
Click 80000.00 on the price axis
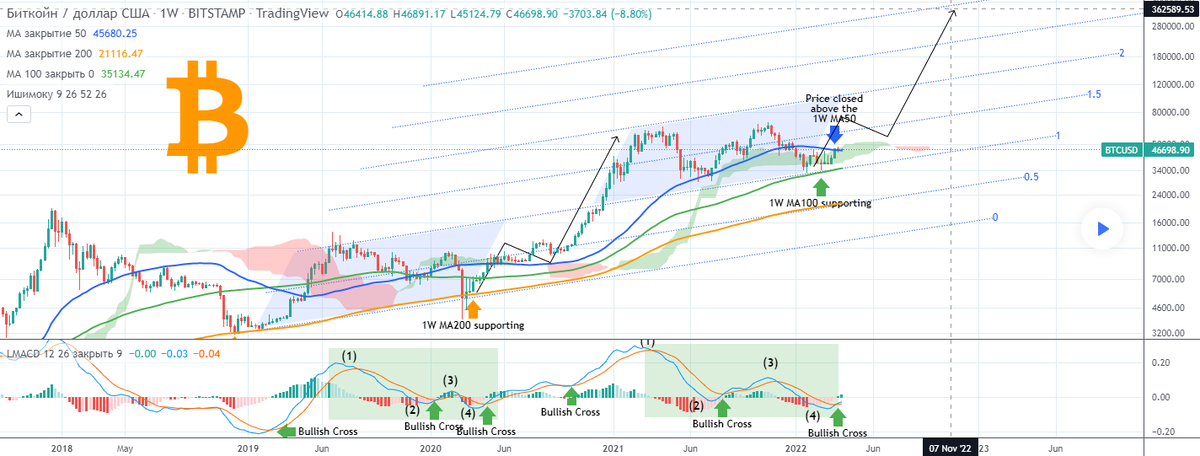coord(1170,112)
